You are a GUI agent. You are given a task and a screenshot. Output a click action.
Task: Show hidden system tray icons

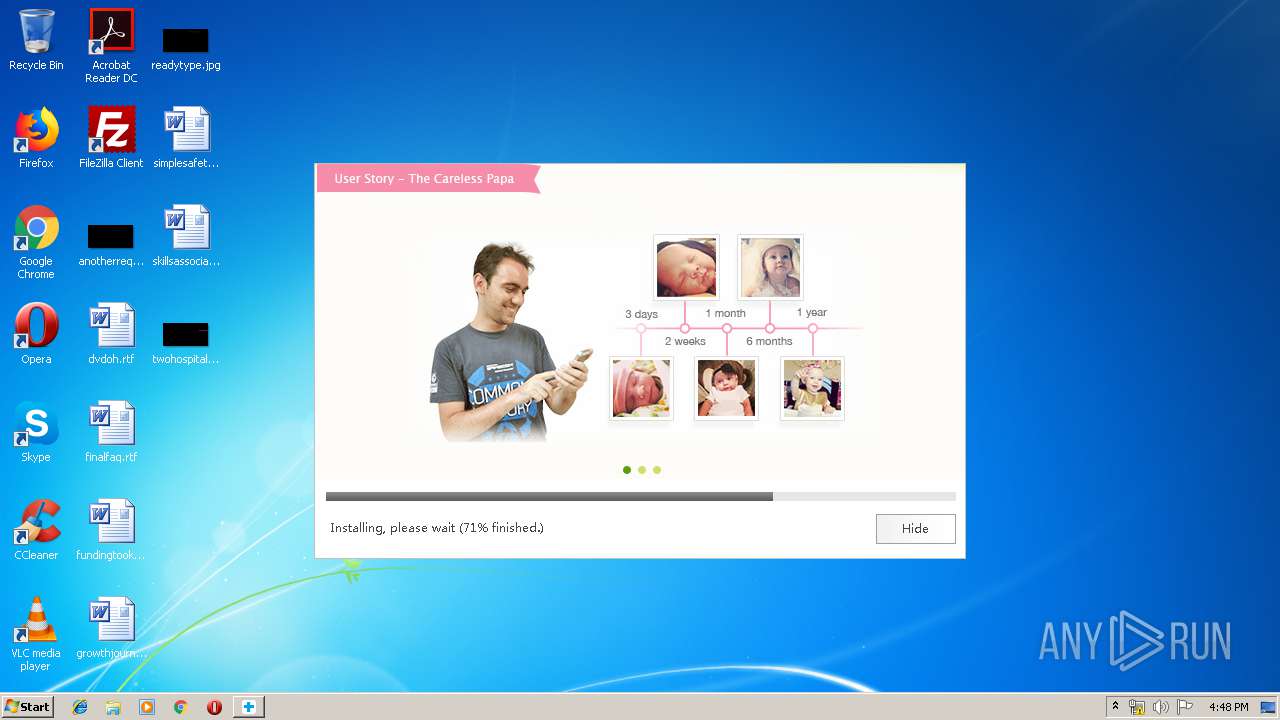pos(1115,707)
